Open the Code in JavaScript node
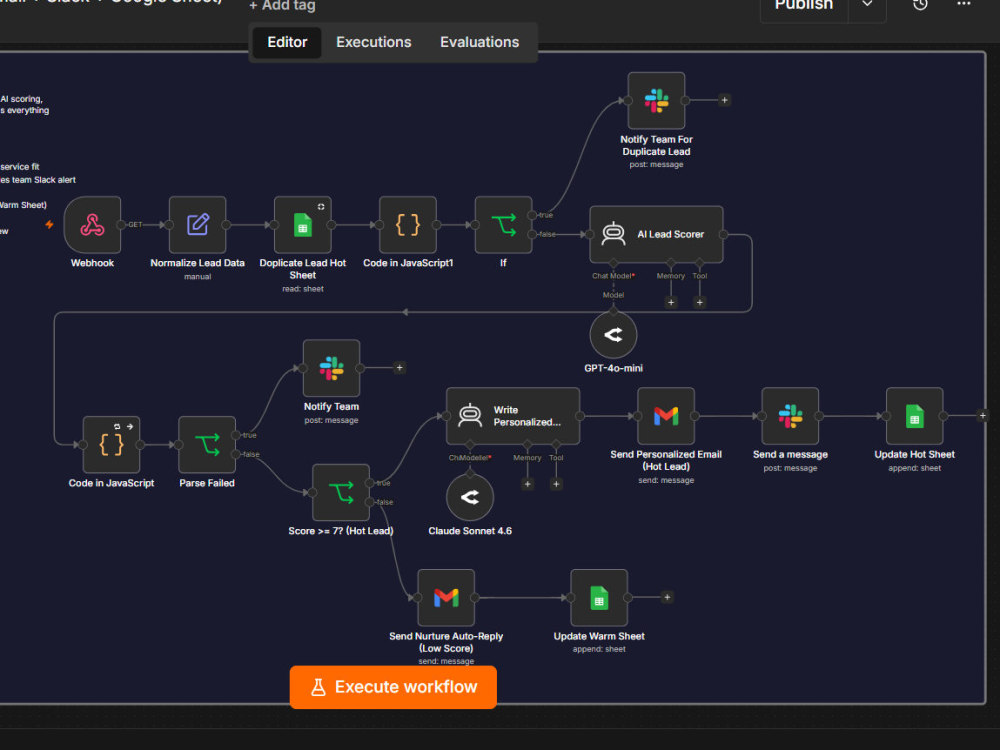The width and height of the screenshot is (1000, 750). [x=112, y=445]
